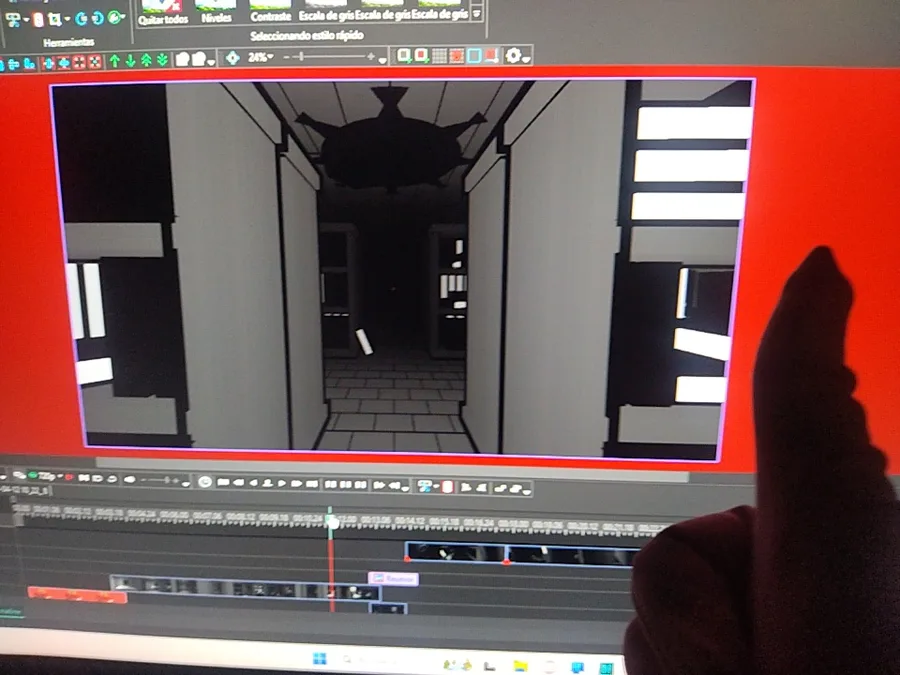Click the red-white icon beside the cutting tool in Herramientas
Viewport: 900px width, 675px height.
(x=38, y=20)
